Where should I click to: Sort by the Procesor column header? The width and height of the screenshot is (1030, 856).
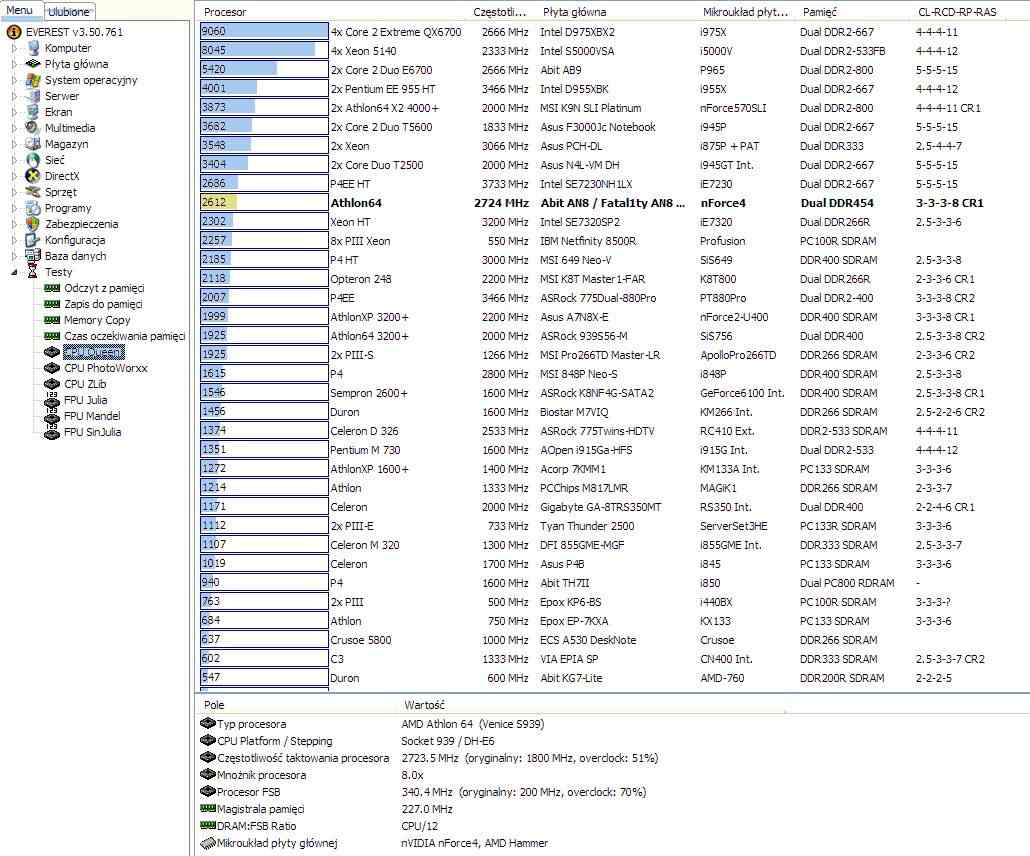click(x=332, y=12)
